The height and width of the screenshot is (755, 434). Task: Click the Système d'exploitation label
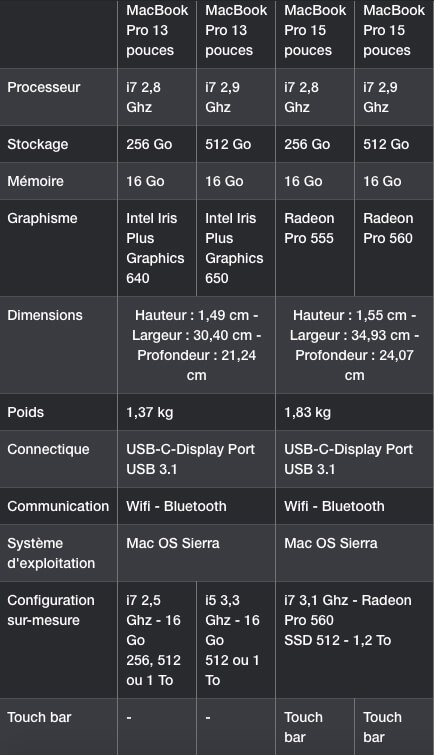(x=51, y=553)
